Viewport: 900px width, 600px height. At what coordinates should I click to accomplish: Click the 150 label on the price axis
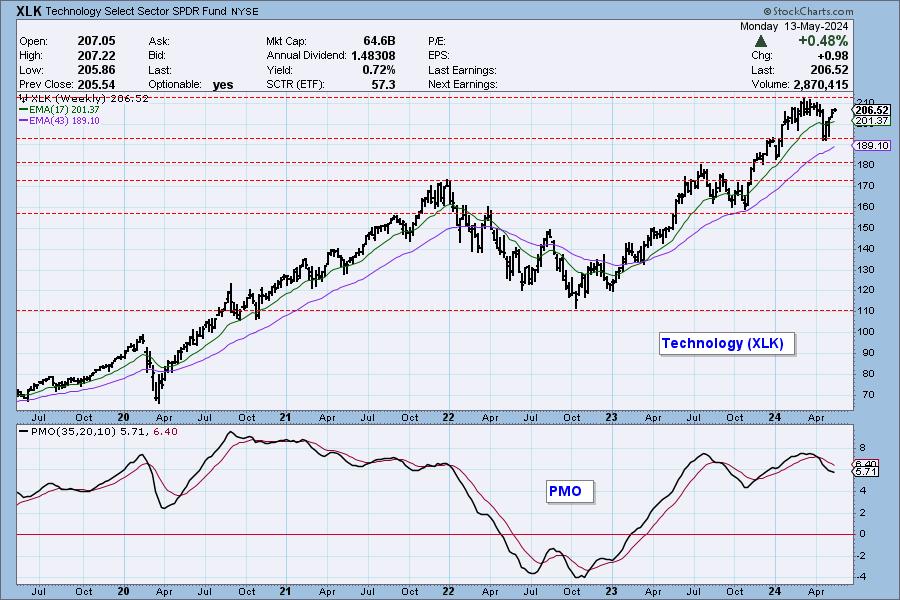[x=866, y=227]
